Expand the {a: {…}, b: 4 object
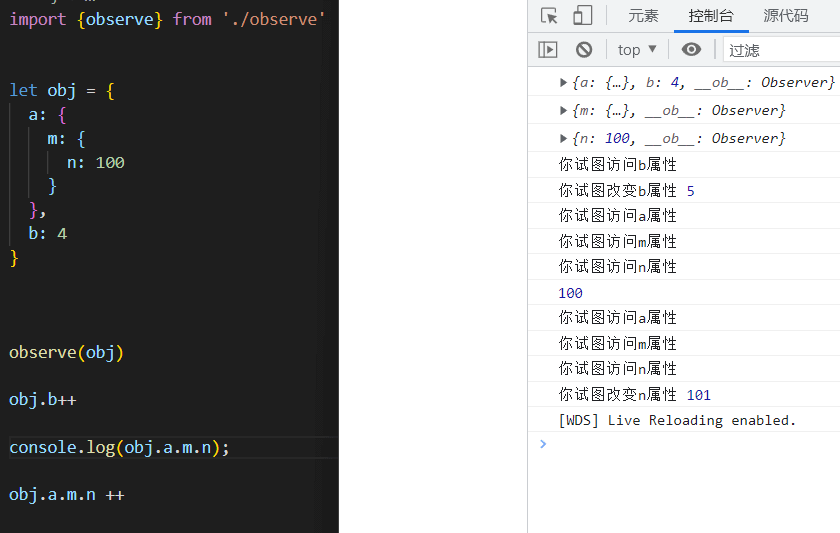The width and height of the screenshot is (840, 533). click(x=563, y=82)
